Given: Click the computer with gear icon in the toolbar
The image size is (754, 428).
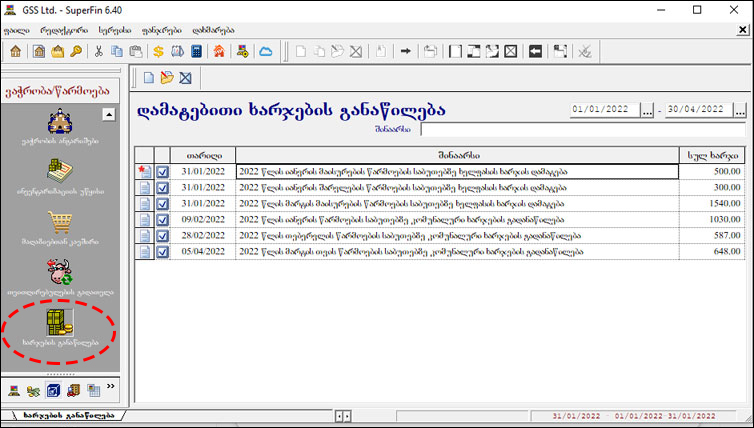Looking at the screenshot, I should coord(242,51).
